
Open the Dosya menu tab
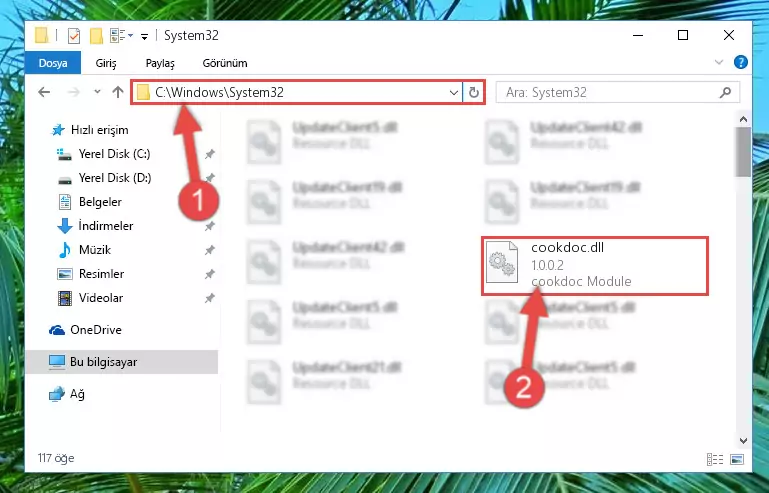53,63
